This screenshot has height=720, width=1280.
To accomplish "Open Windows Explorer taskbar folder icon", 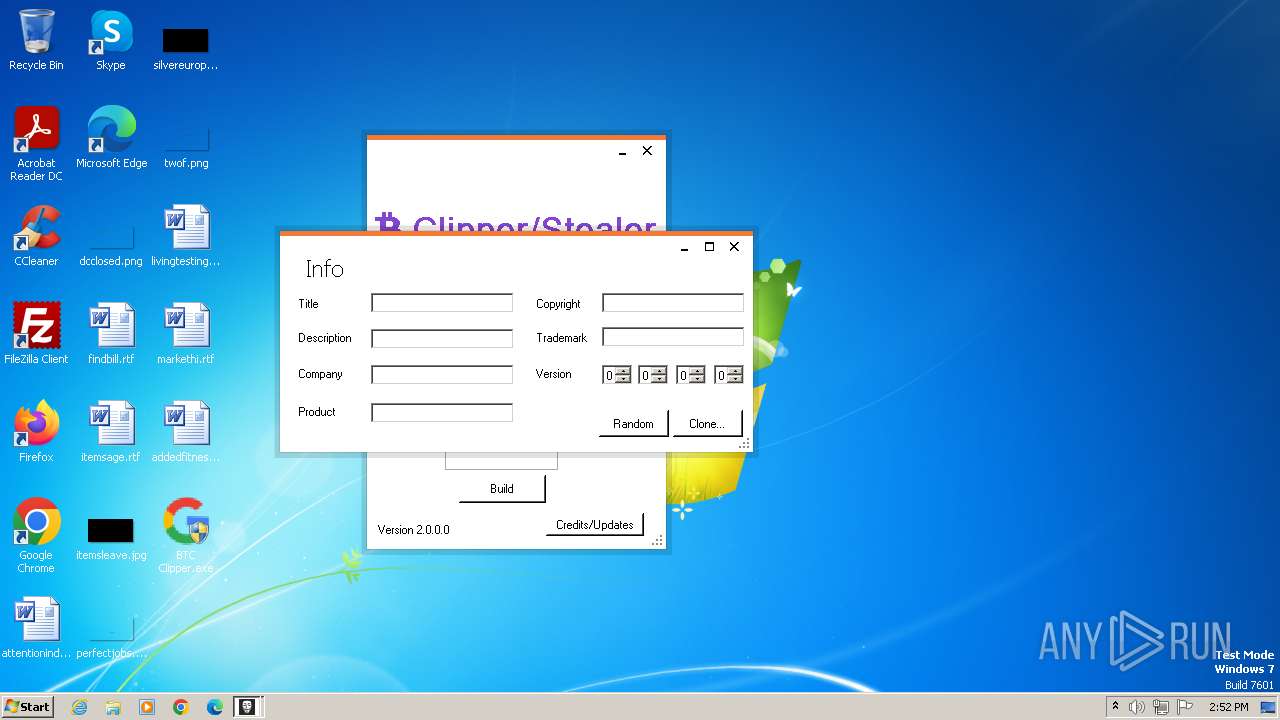I will [113, 707].
